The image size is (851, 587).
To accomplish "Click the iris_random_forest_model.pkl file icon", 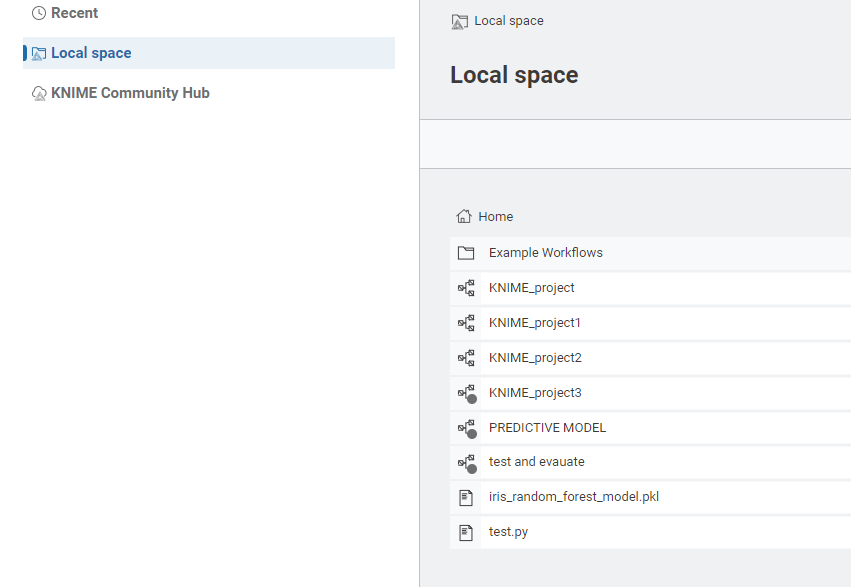I will tap(465, 497).
